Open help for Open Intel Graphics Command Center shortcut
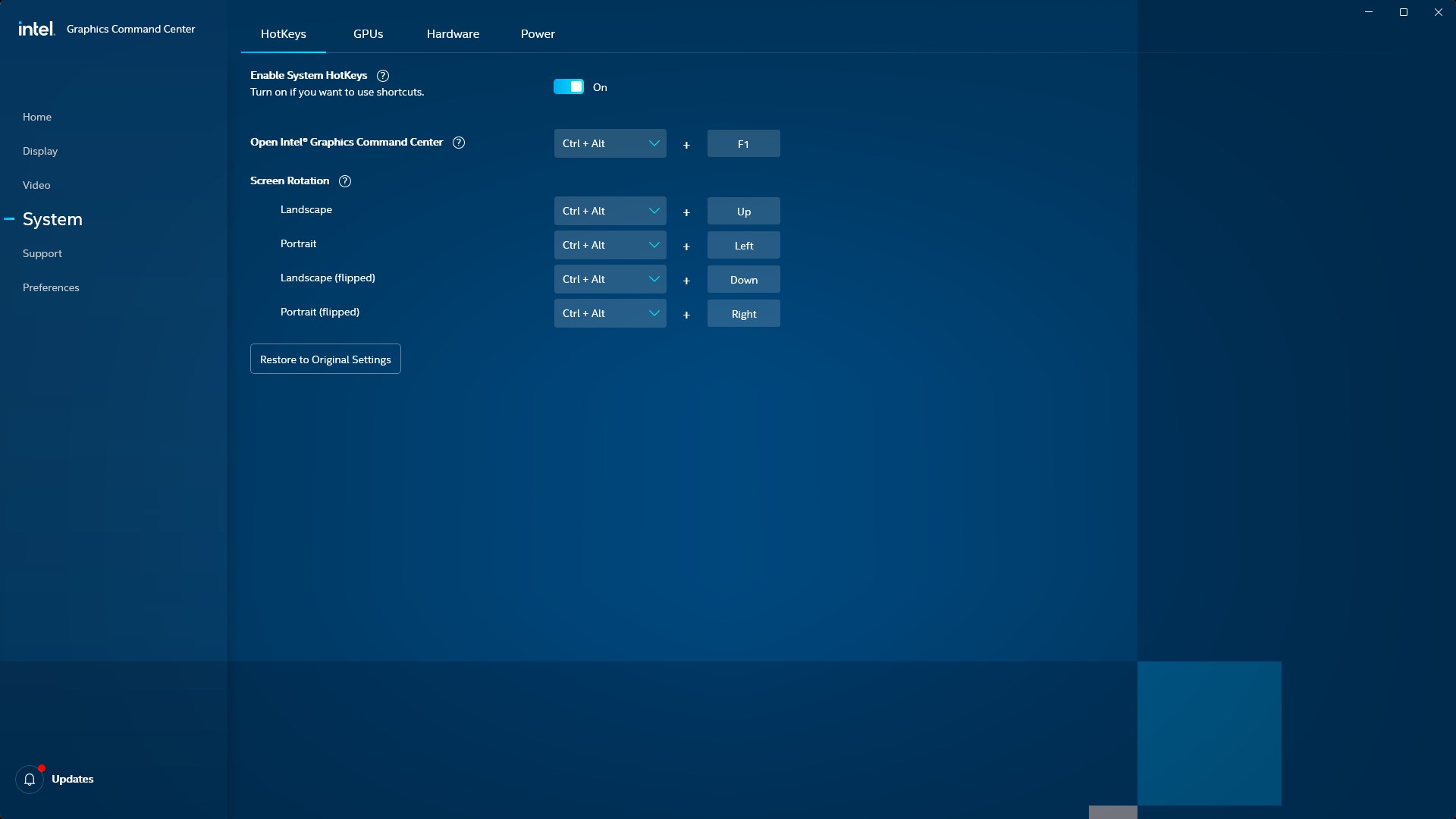The width and height of the screenshot is (1456, 819). (x=459, y=143)
